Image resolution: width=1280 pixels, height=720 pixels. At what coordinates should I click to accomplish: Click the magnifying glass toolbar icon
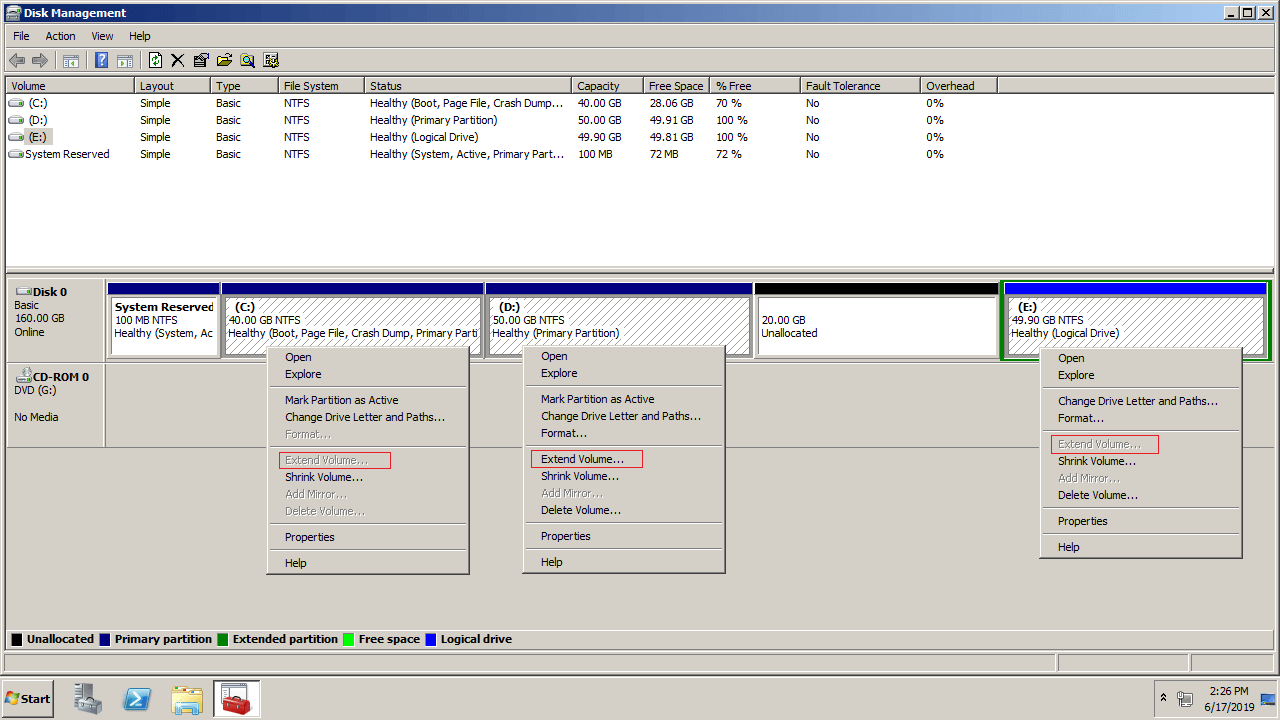coord(247,61)
